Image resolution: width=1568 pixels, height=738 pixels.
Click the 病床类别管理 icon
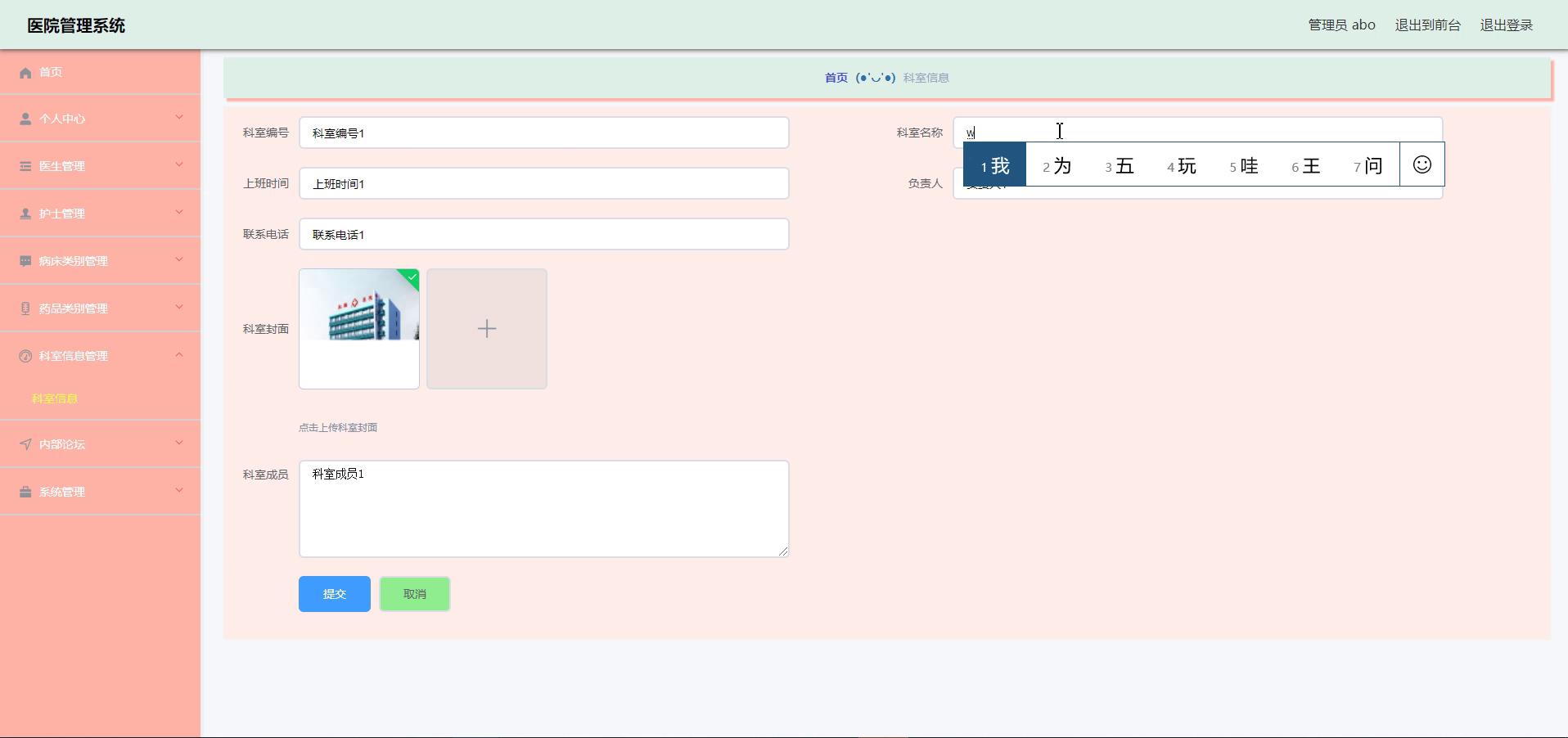click(x=25, y=262)
